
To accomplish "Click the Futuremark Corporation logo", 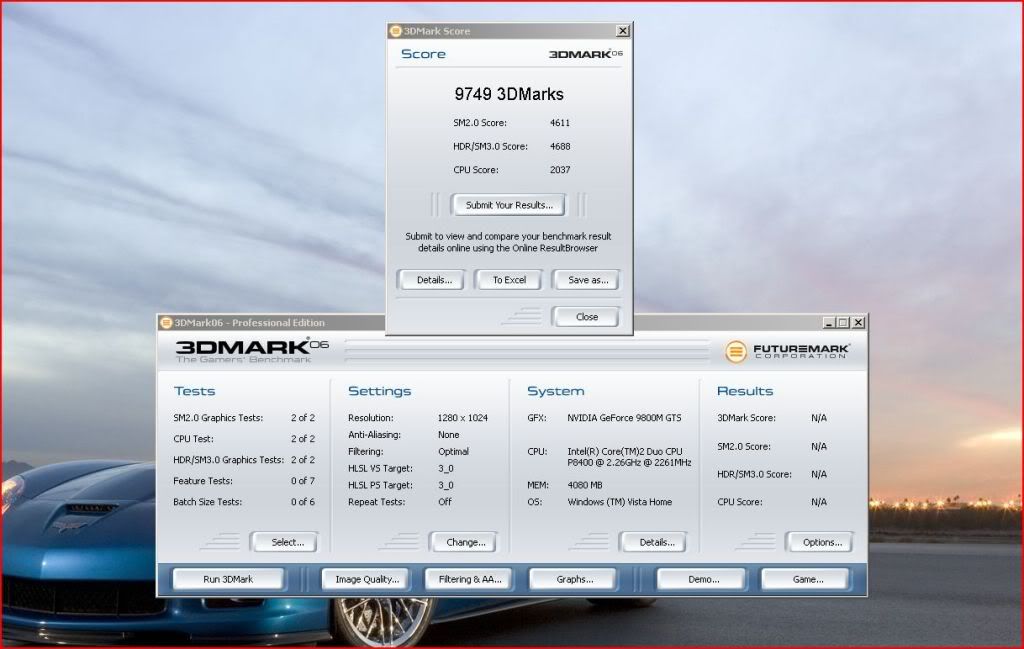I will pos(787,351).
